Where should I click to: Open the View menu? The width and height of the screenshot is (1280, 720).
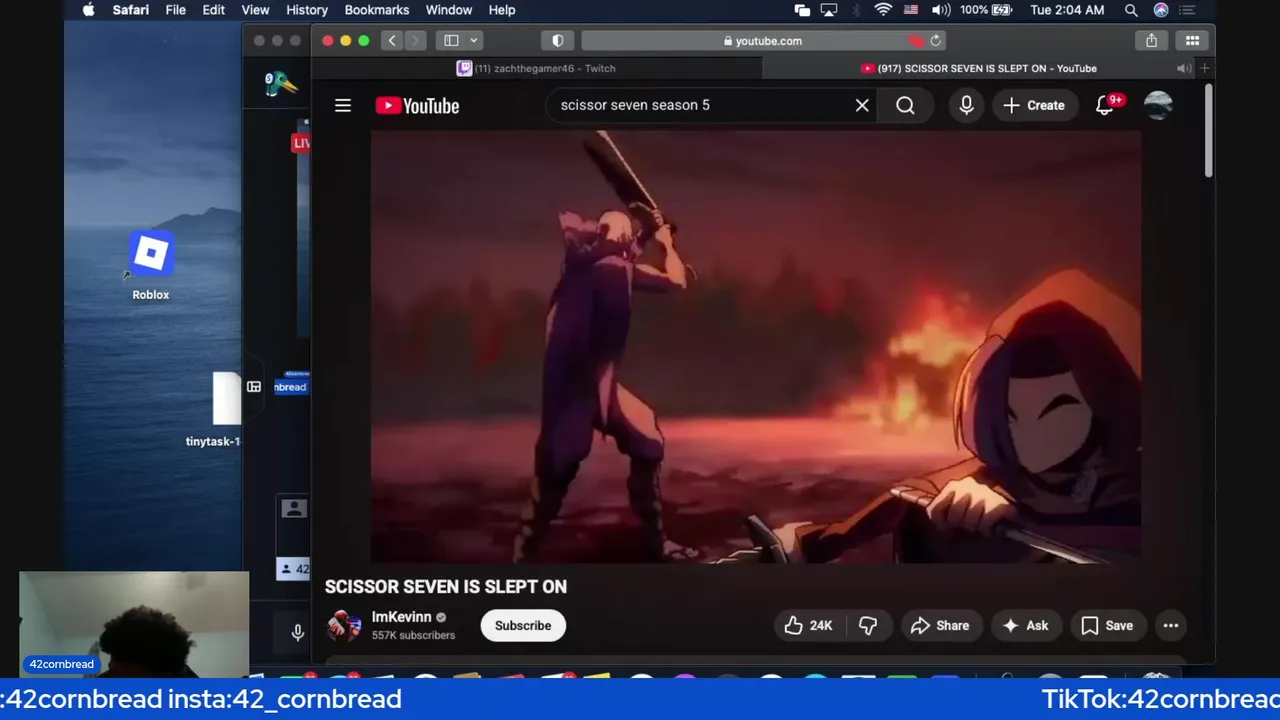[x=255, y=10]
